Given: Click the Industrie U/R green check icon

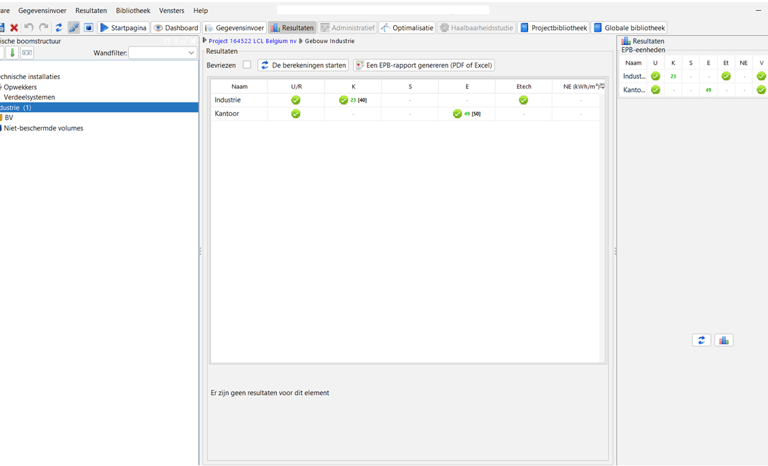Looking at the screenshot, I should click(x=296, y=100).
